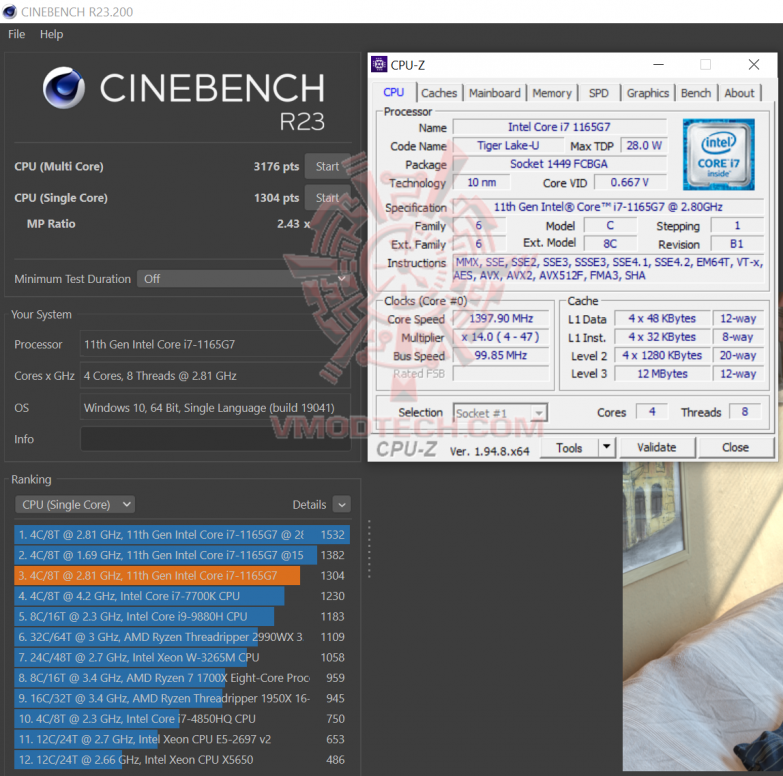Select ranking row 2 scoring 1382
Screen dimensions: 783x776
pyautogui.click(x=182, y=555)
